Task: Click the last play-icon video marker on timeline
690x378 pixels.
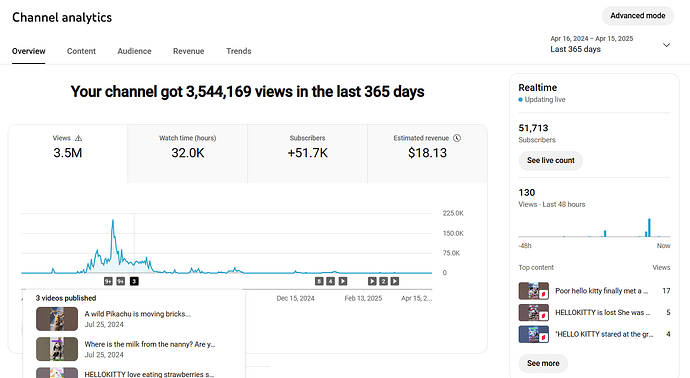Action: [395, 281]
